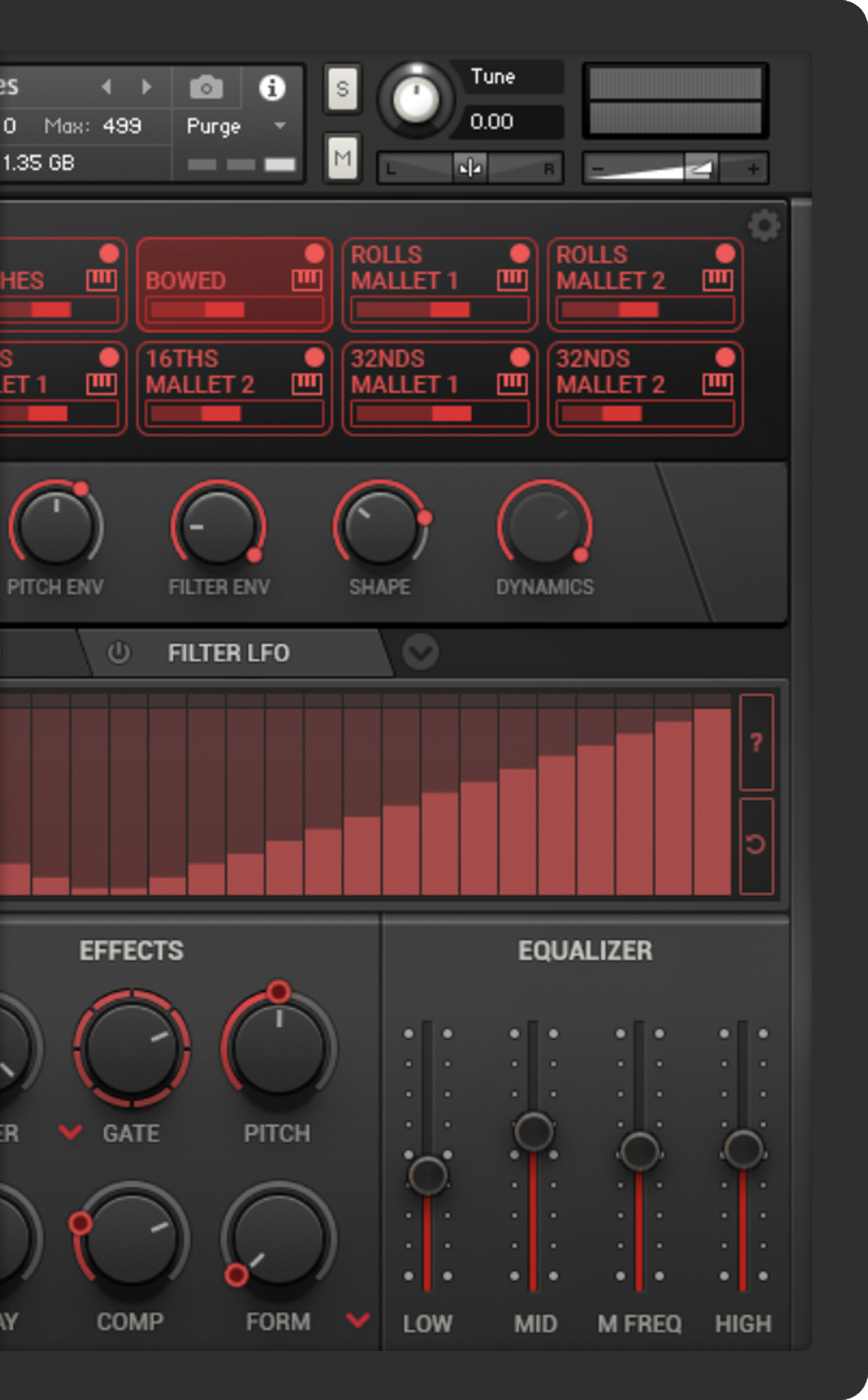Toggle 32NDS MALLET 1 red dot
Viewport: 868px width, 1400px height.
520,357
